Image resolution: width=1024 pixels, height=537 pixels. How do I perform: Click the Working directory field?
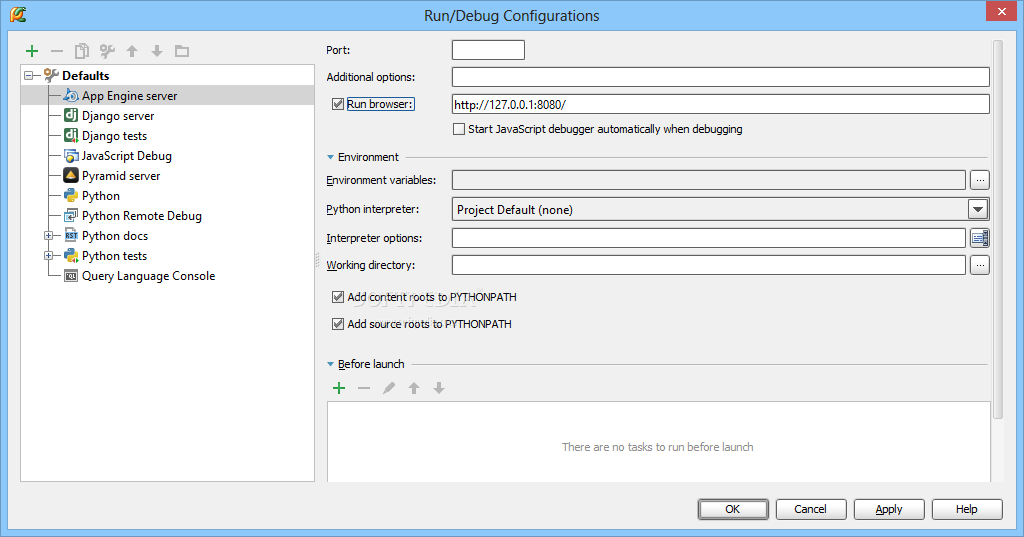[709, 265]
